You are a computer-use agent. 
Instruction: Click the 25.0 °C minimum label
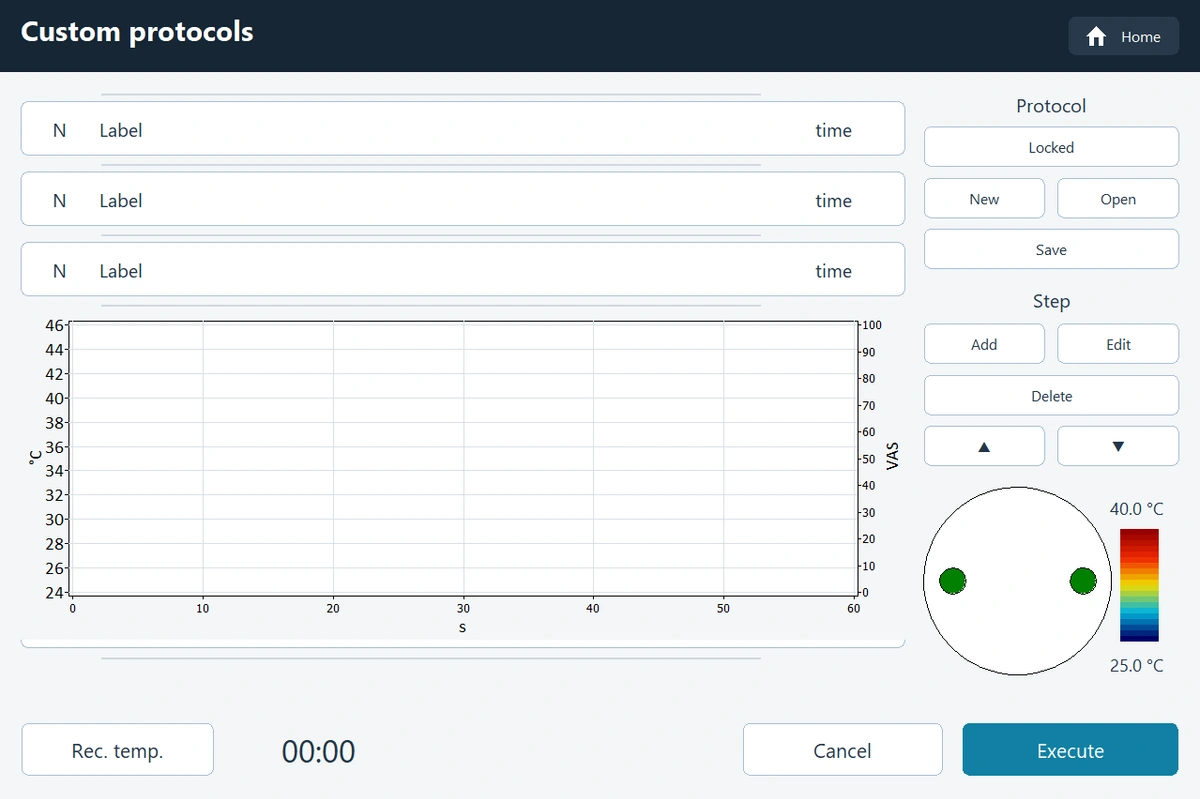(x=1137, y=665)
